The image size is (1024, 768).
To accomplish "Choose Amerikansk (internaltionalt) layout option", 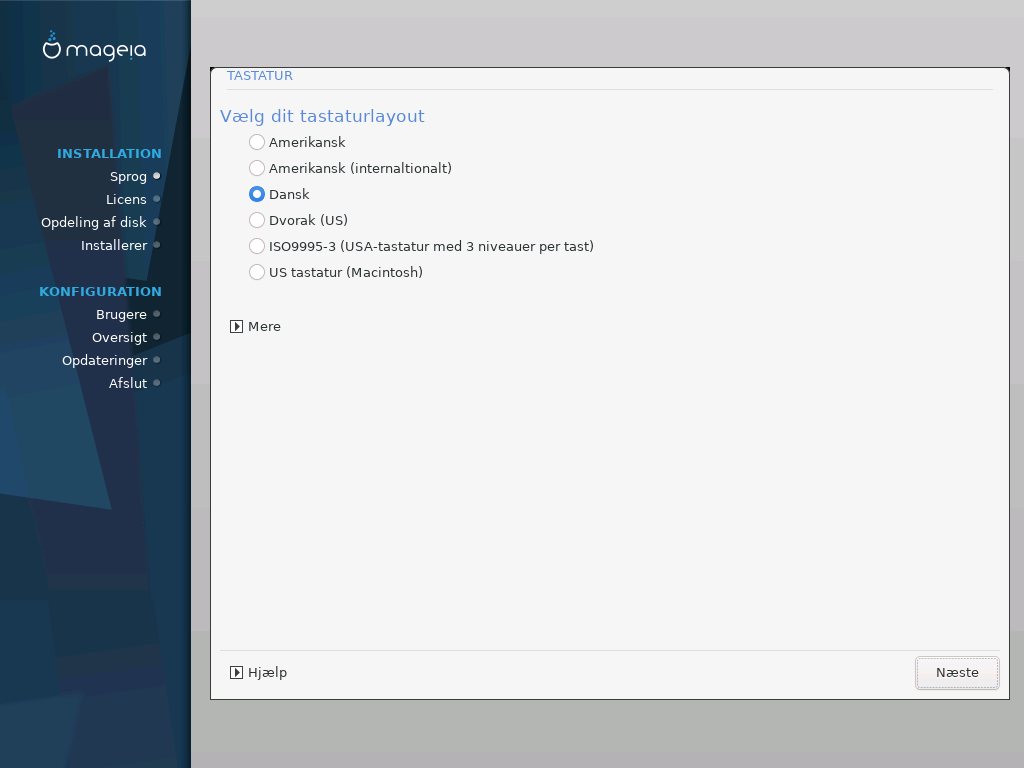I will (x=257, y=168).
